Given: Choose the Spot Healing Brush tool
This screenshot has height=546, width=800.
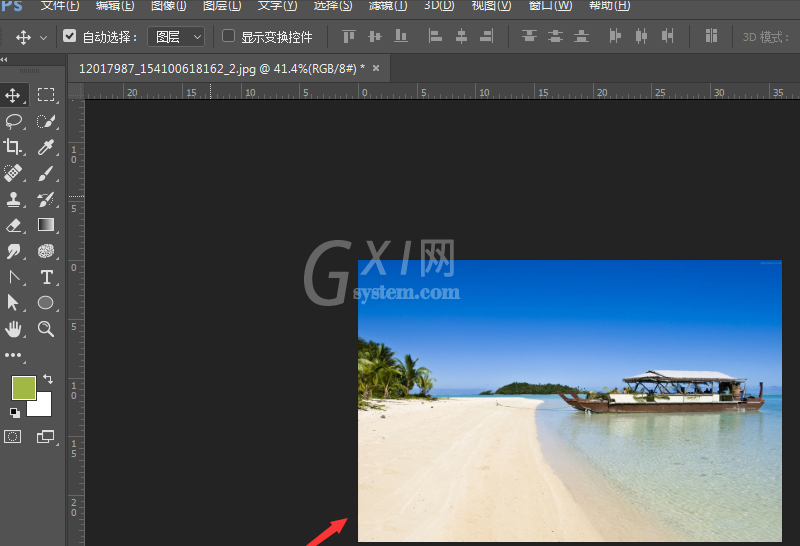Looking at the screenshot, I should pos(13,173).
